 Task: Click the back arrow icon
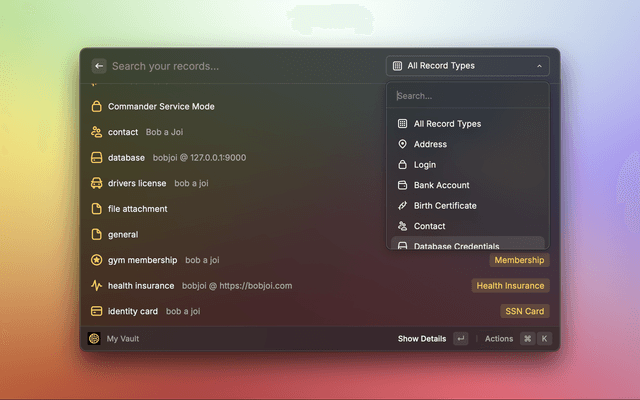click(x=98, y=66)
